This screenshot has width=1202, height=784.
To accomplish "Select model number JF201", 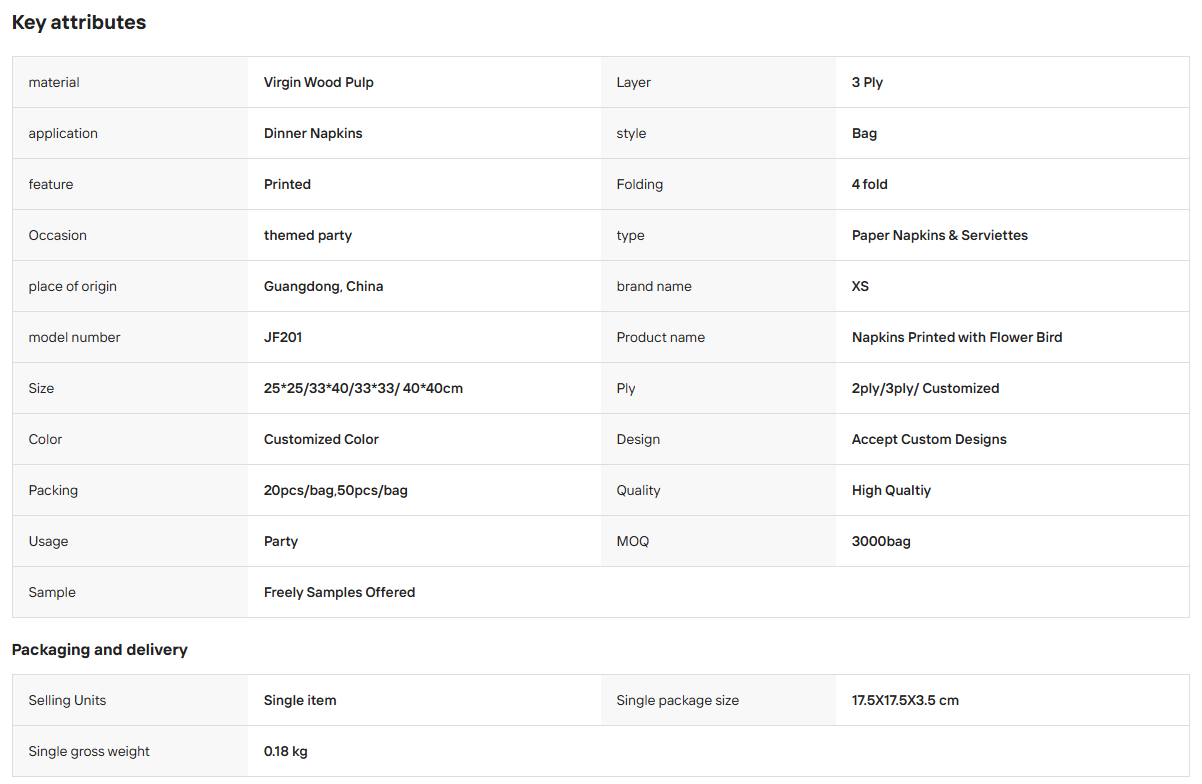I will coord(283,337).
